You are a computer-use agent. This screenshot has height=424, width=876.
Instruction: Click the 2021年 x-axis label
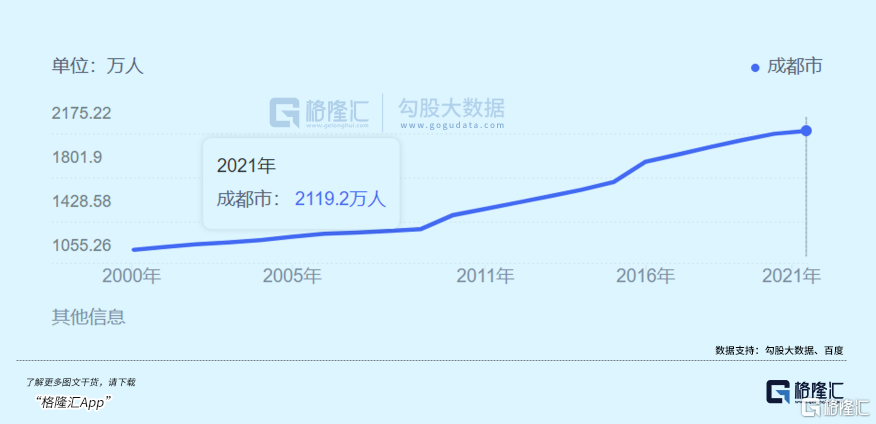(792, 276)
